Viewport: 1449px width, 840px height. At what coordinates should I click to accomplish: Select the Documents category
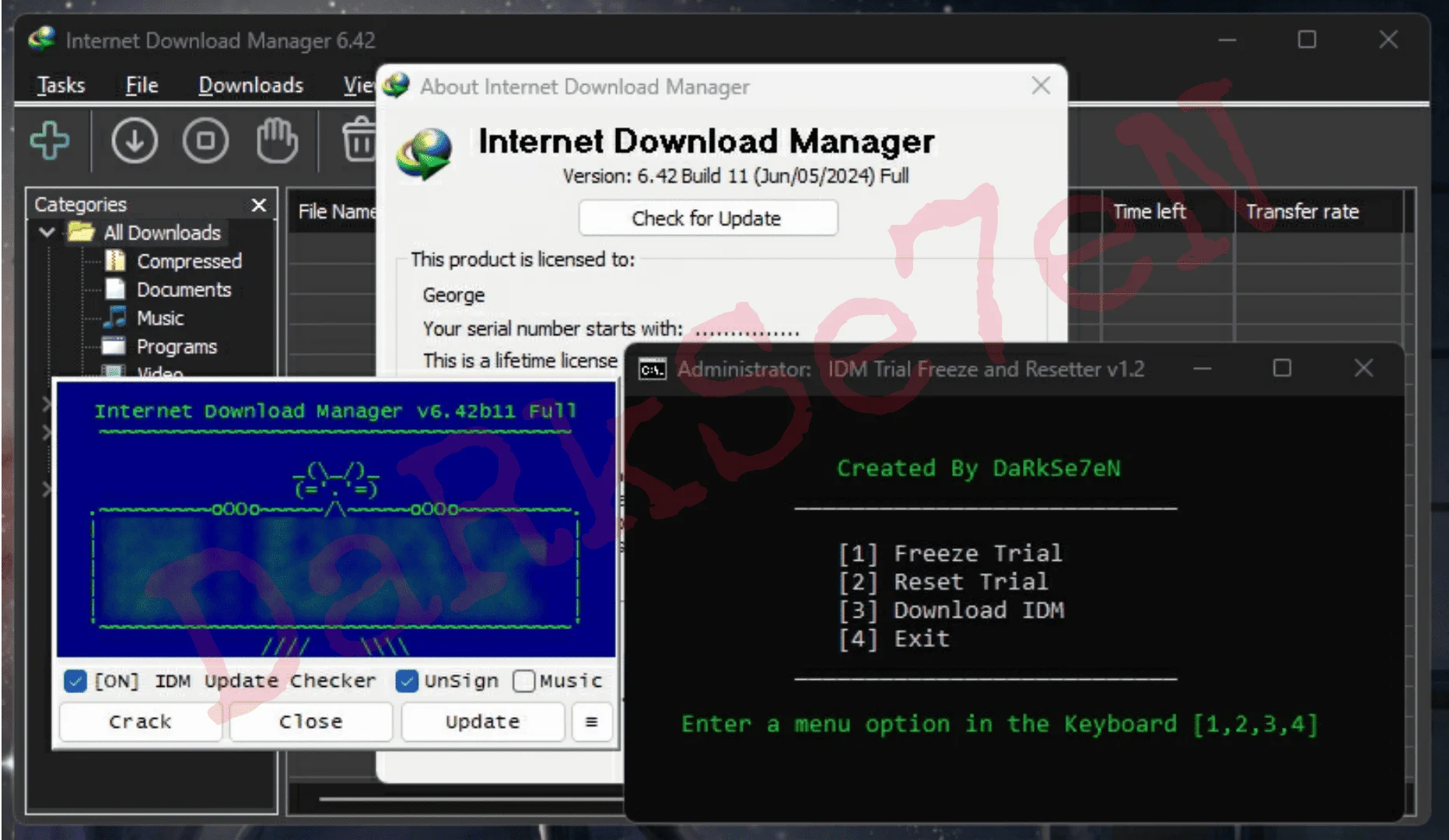pos(184,289)
